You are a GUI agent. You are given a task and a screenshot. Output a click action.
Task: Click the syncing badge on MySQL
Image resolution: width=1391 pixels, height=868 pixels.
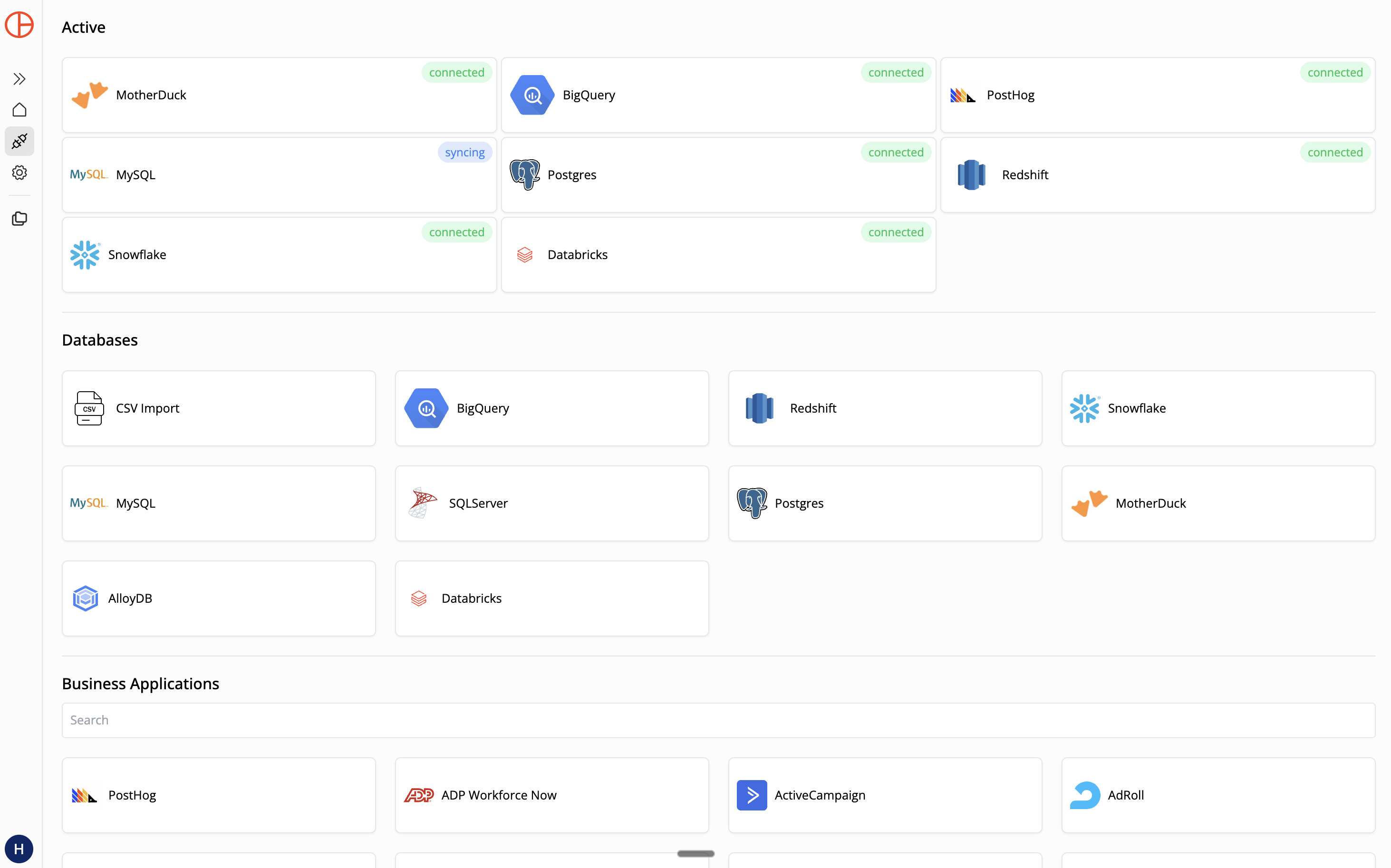tap(465, 152)
